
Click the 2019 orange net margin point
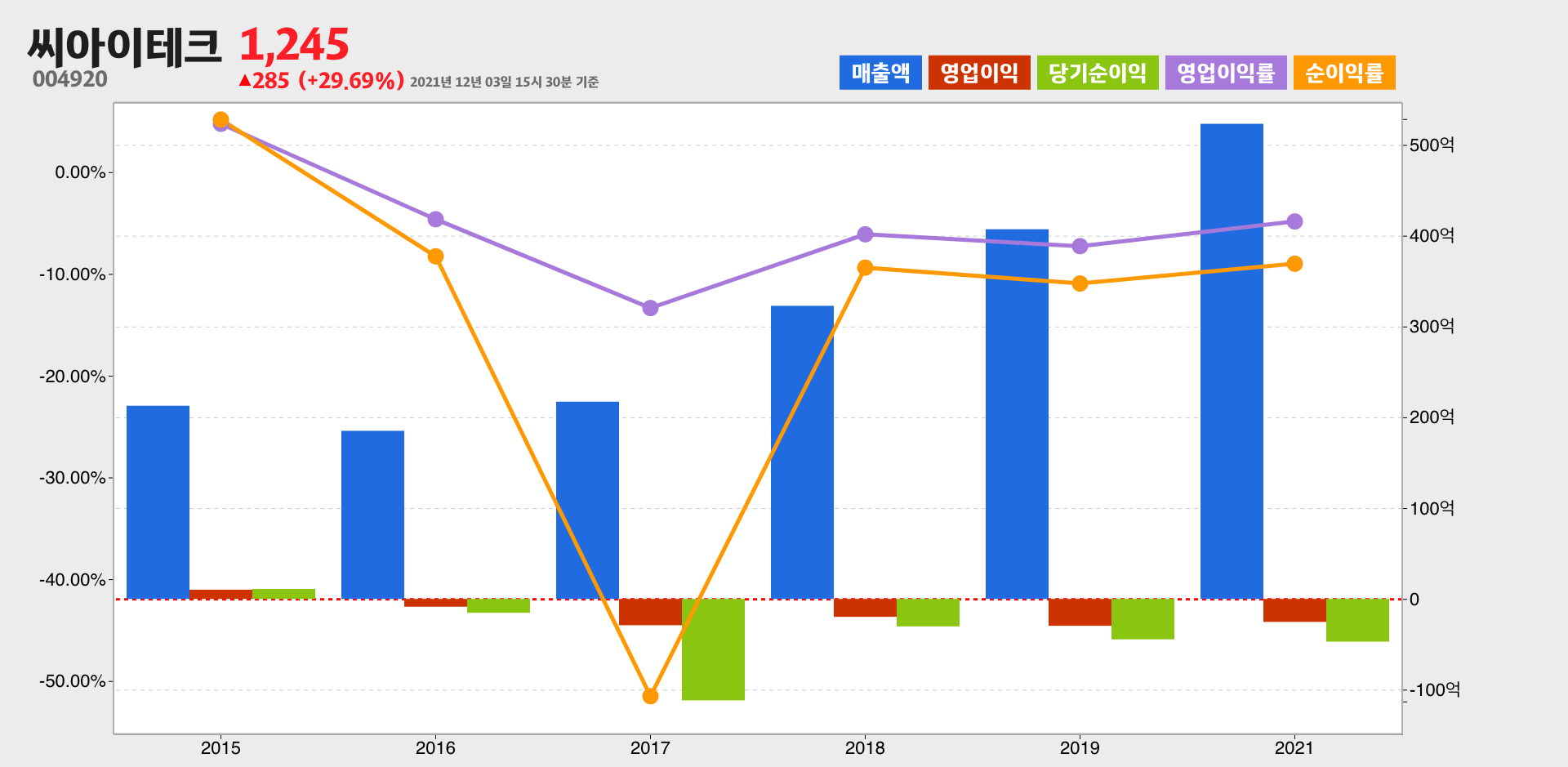1080,283
